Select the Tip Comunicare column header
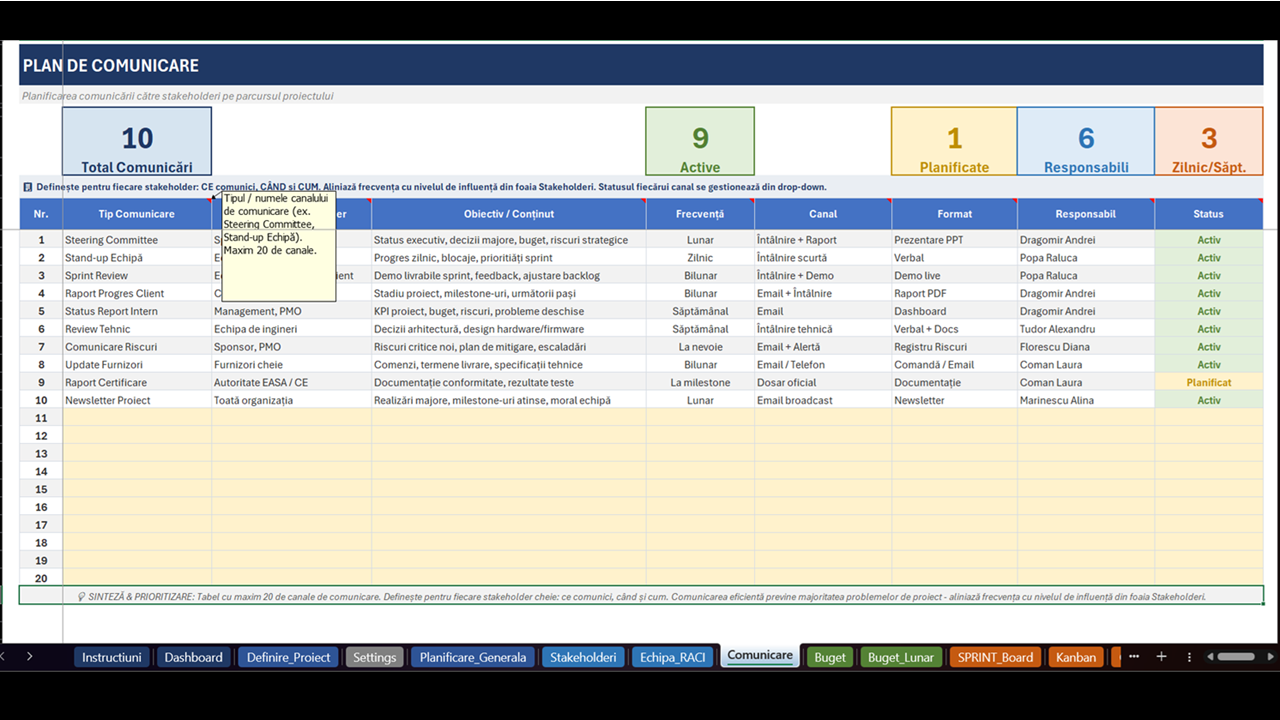 click(137, 214)
